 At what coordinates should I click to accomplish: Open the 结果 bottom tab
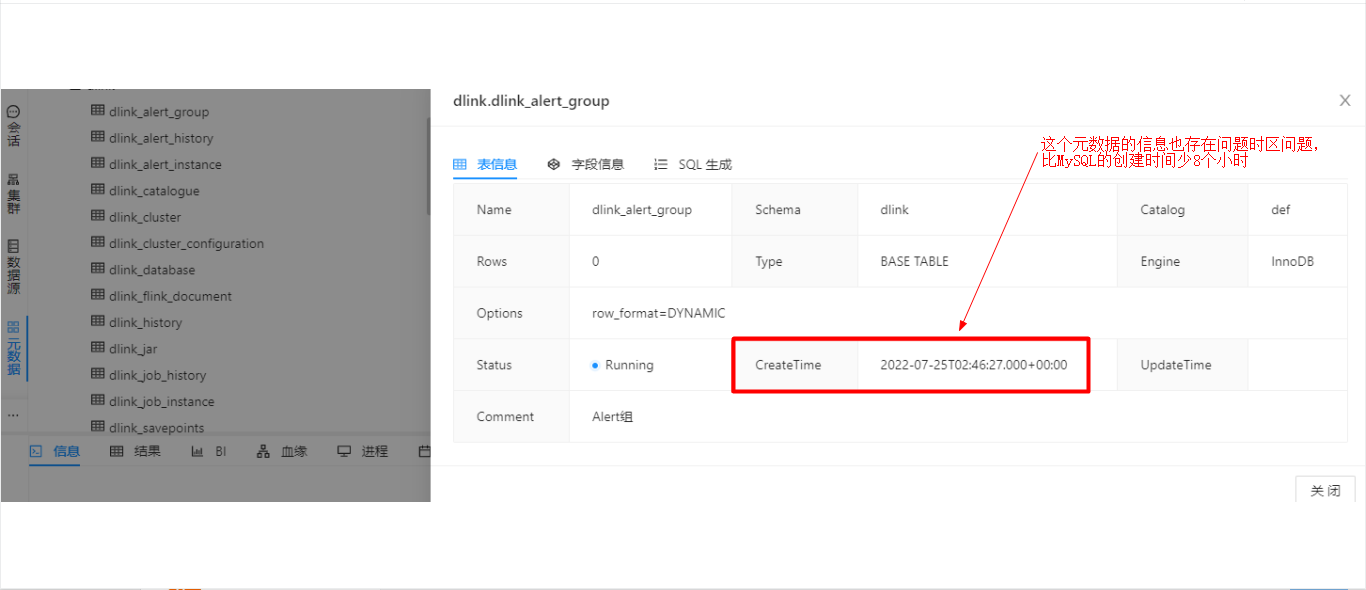point(135,451)
